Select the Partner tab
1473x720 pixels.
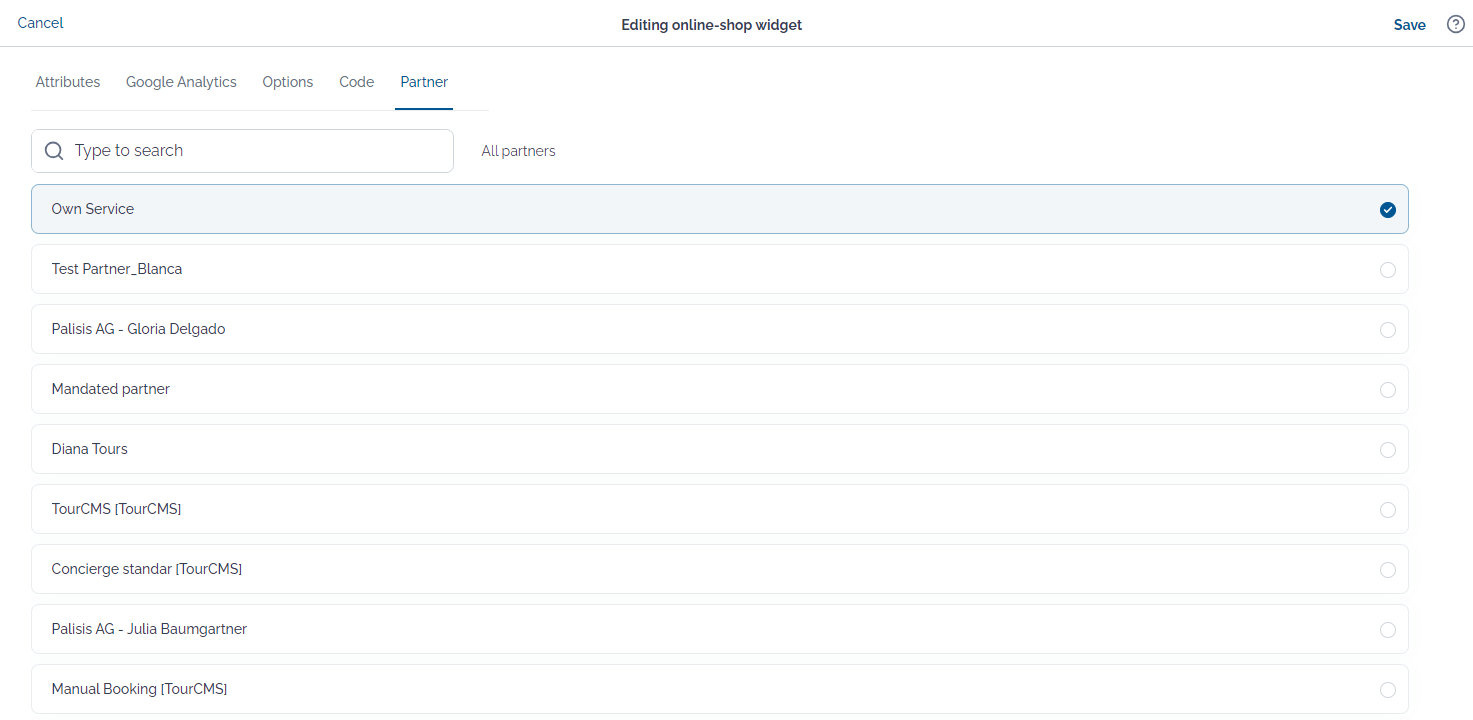[424, 82]
